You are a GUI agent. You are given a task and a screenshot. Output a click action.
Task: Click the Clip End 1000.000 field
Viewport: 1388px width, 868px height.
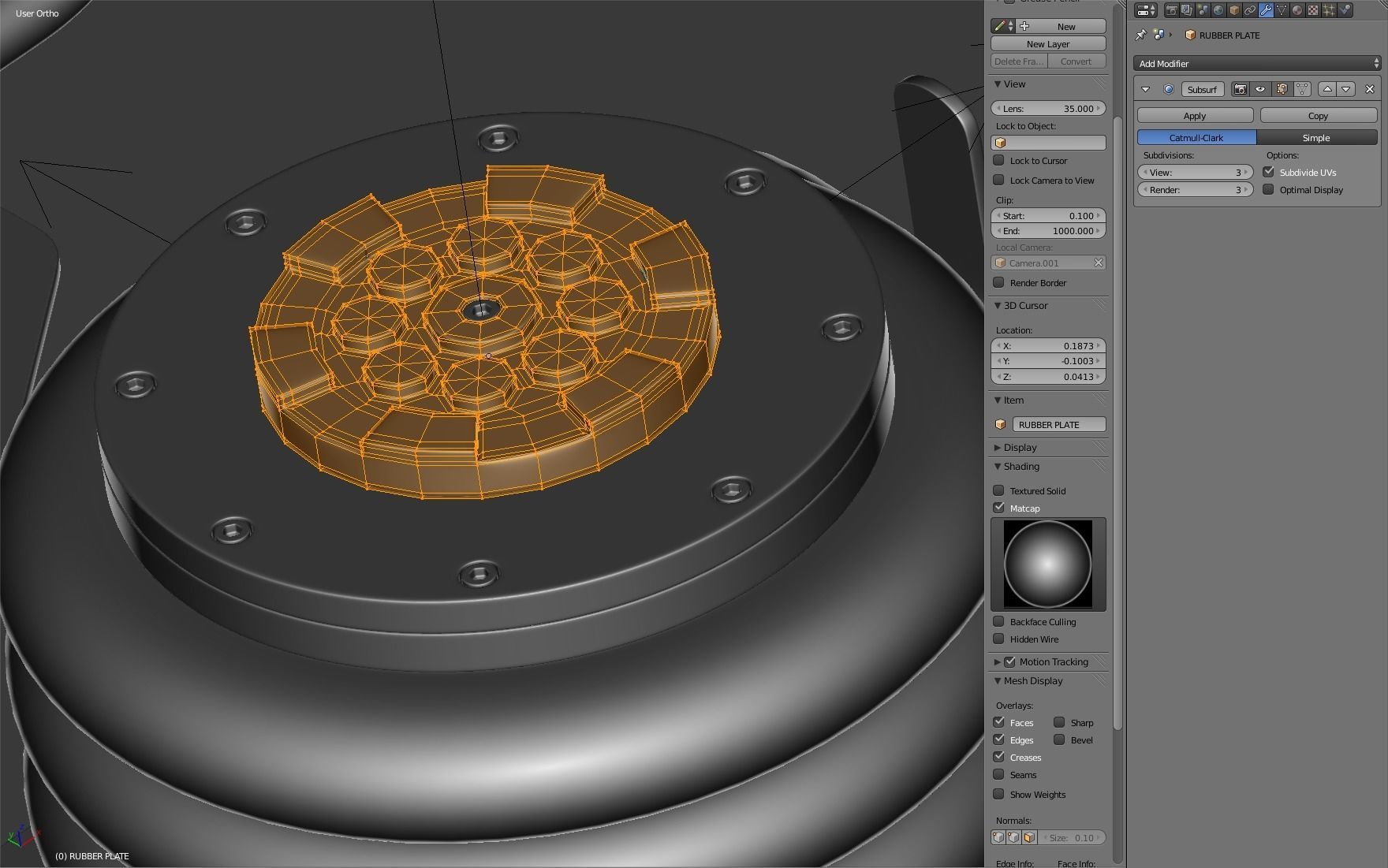click(1048, 231)
